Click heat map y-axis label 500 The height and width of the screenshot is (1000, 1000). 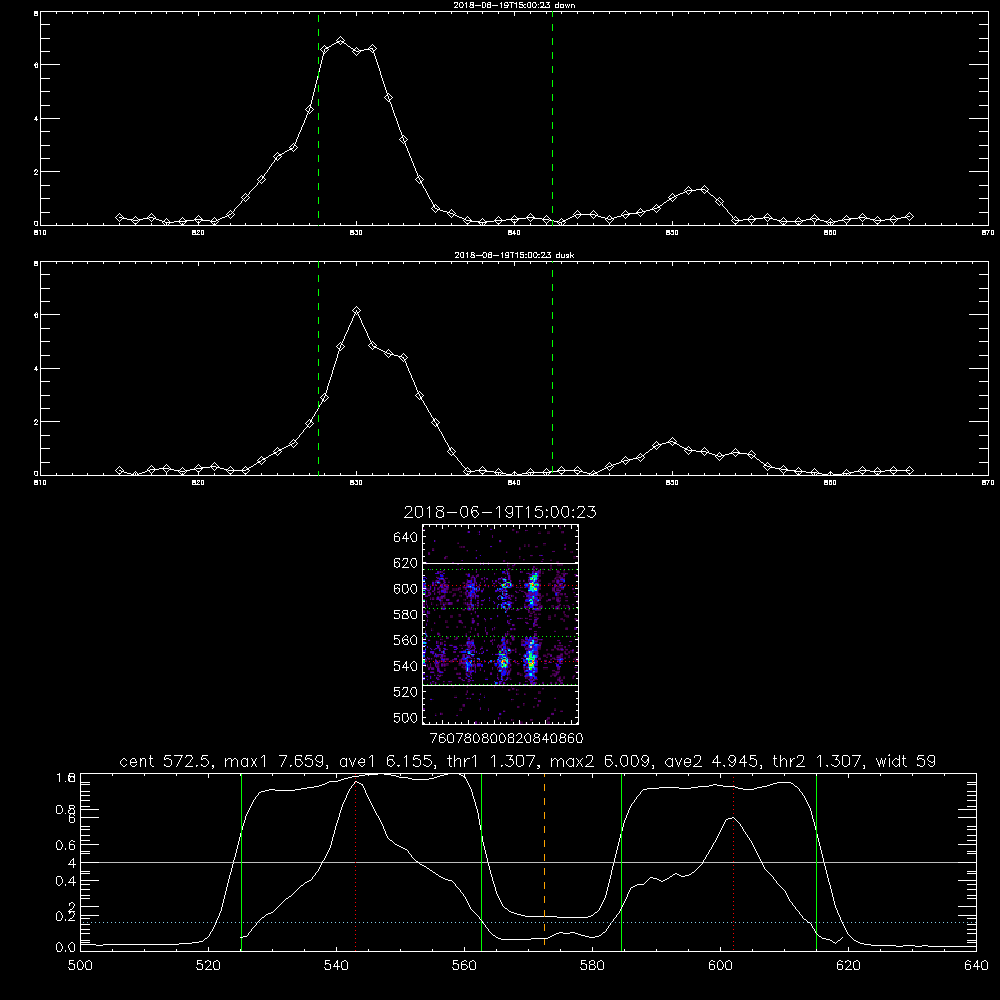click(406, 717)
